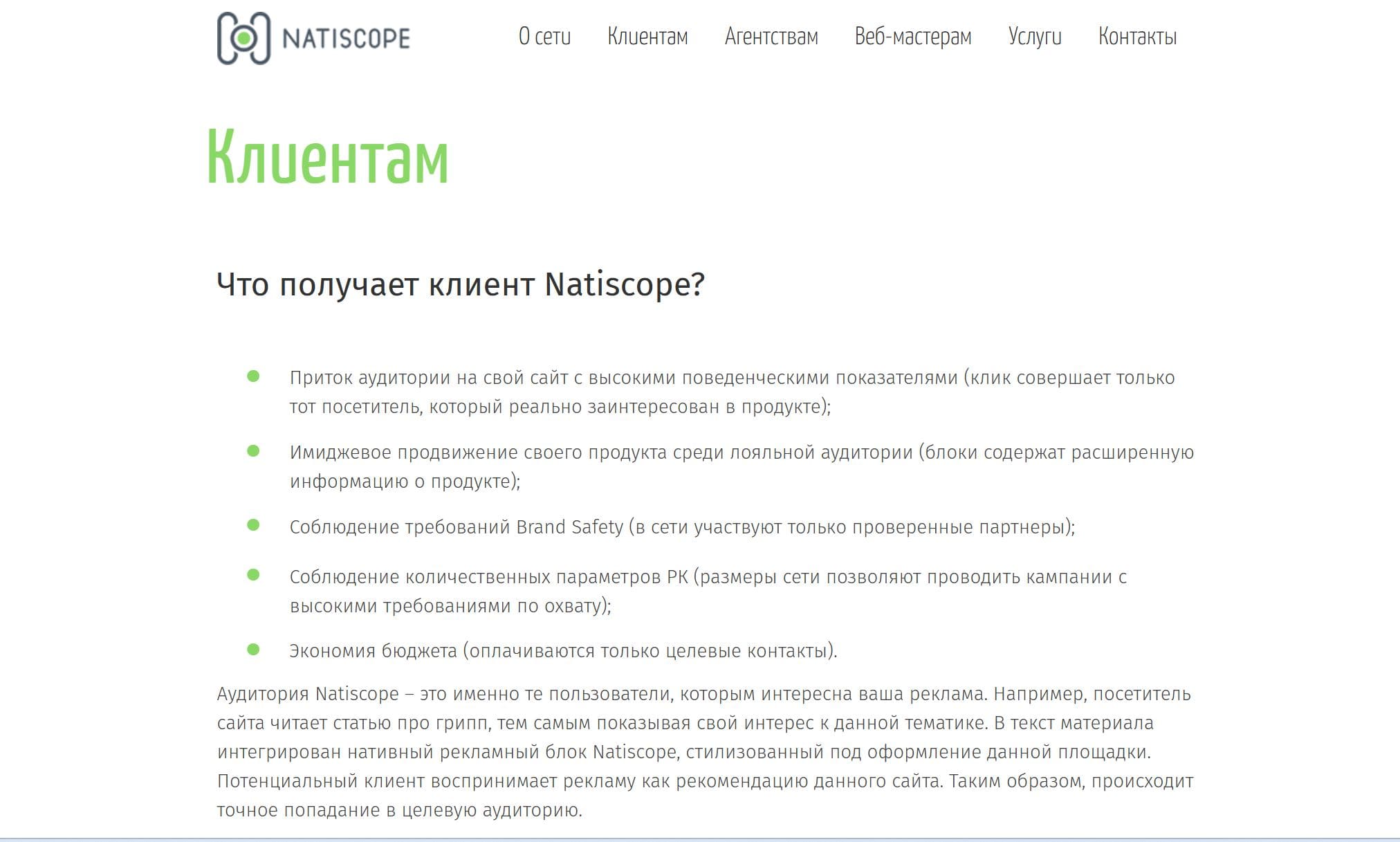Select «Клиентам» in the top navigation
Image resolution: width=1400 pixels, height=842 pixels.
click(x=647, y=37)
